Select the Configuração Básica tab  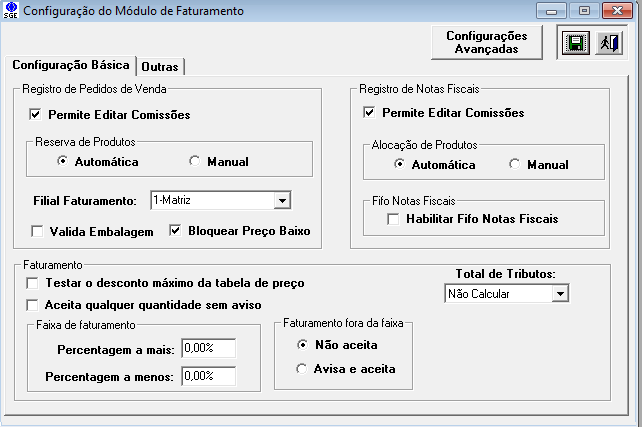[70, 65]
